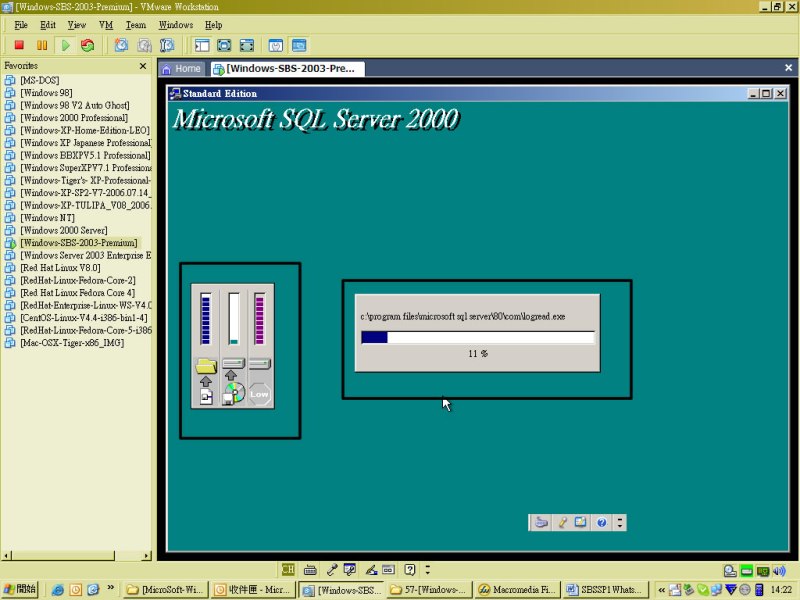The image size is (800, 600).
Task: Select [Red Hat Linux Fedora Core 4] favorite
Action: pyautogui.click(x=78, y=292)
